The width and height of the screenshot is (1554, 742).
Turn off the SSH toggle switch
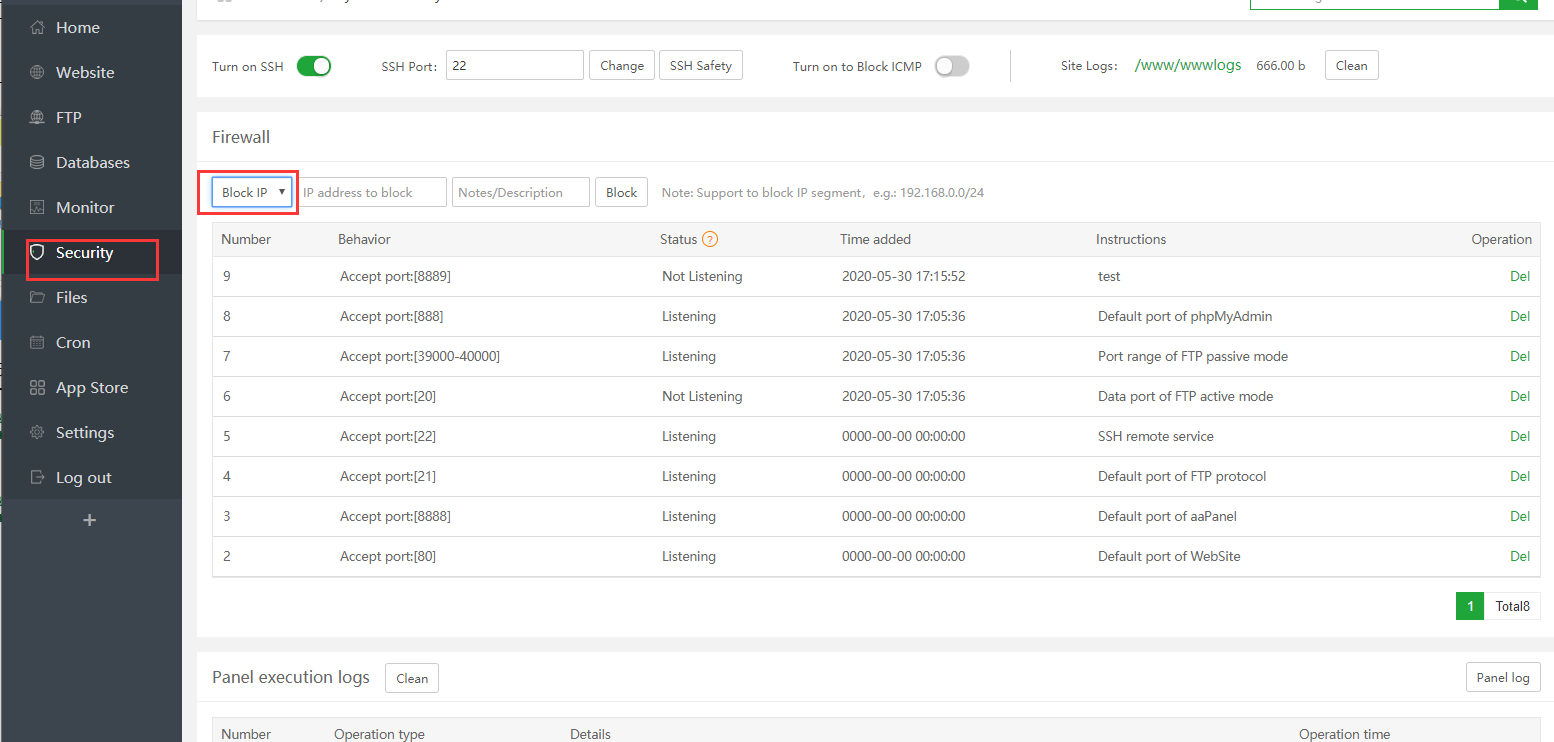pyautogui.click(x=314, y=66)
